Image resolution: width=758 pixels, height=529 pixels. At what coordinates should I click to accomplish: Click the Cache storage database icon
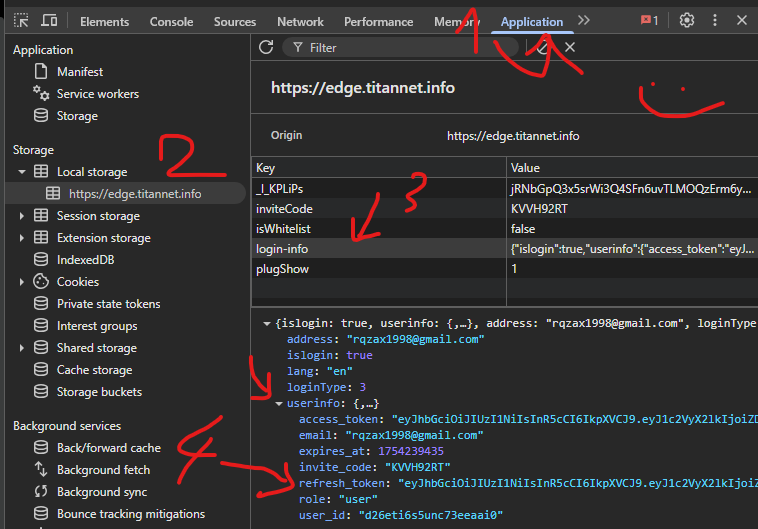41,369
